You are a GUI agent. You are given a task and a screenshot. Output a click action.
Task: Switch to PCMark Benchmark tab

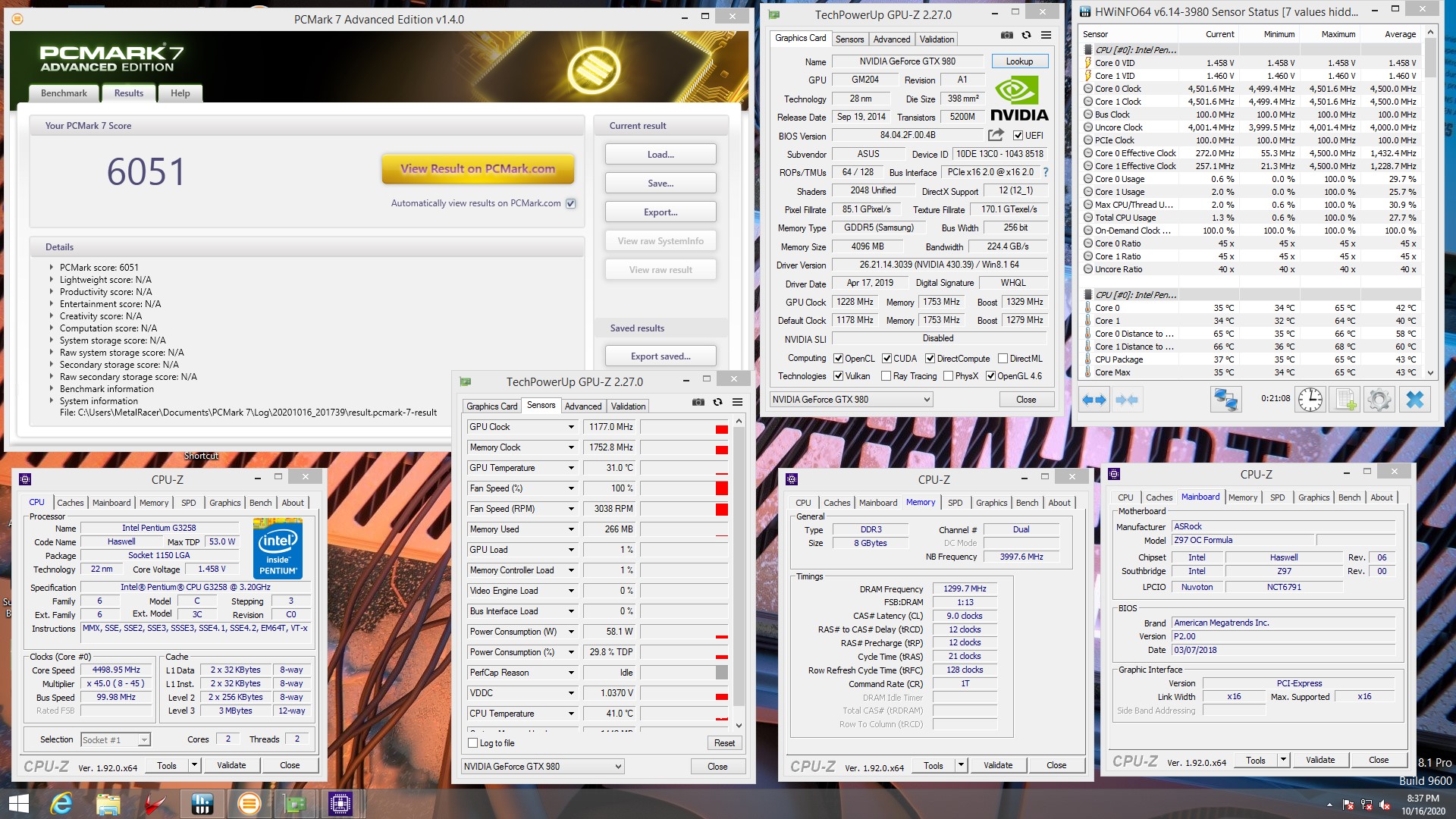coord(64,93)
